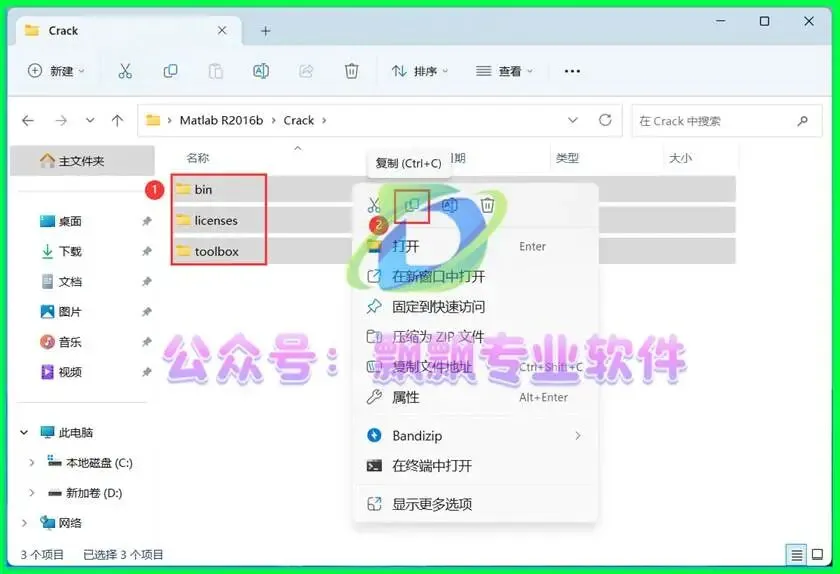Image resolution: width=840 pixels, height=574 pixels.
Task: Open recent locations dropdown beside forward arrow
Action: point(90,121)
